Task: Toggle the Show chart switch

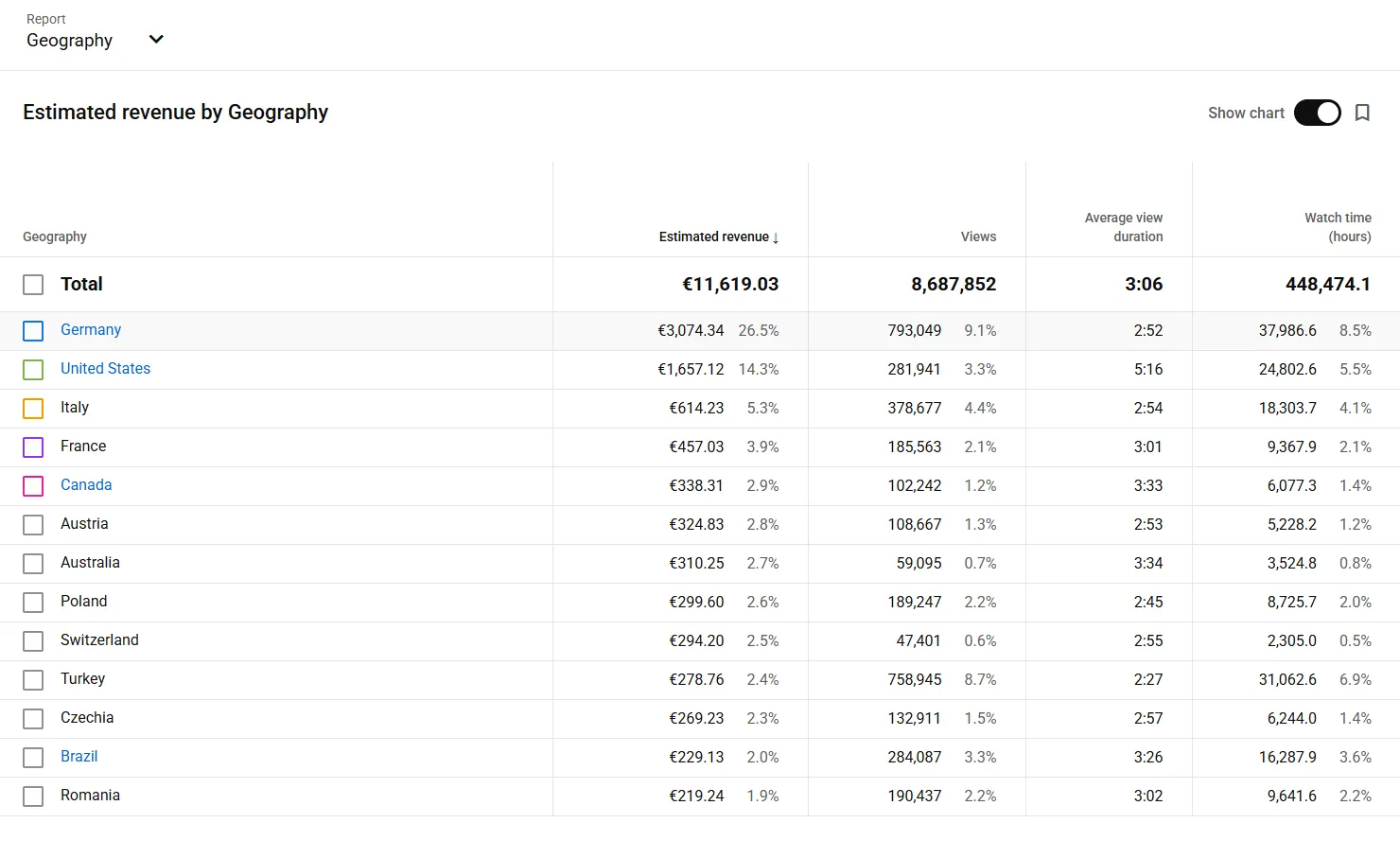Action: [1318, 113]
